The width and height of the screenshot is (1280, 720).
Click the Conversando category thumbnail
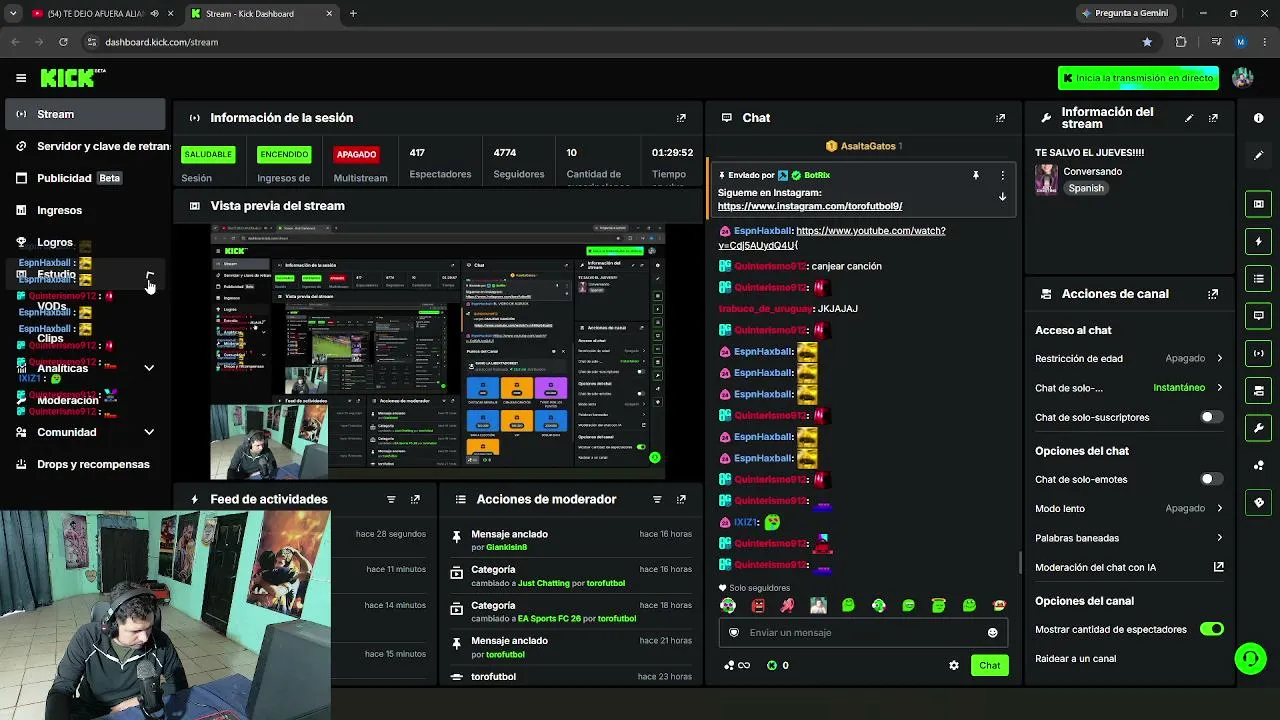point(1046,179)
